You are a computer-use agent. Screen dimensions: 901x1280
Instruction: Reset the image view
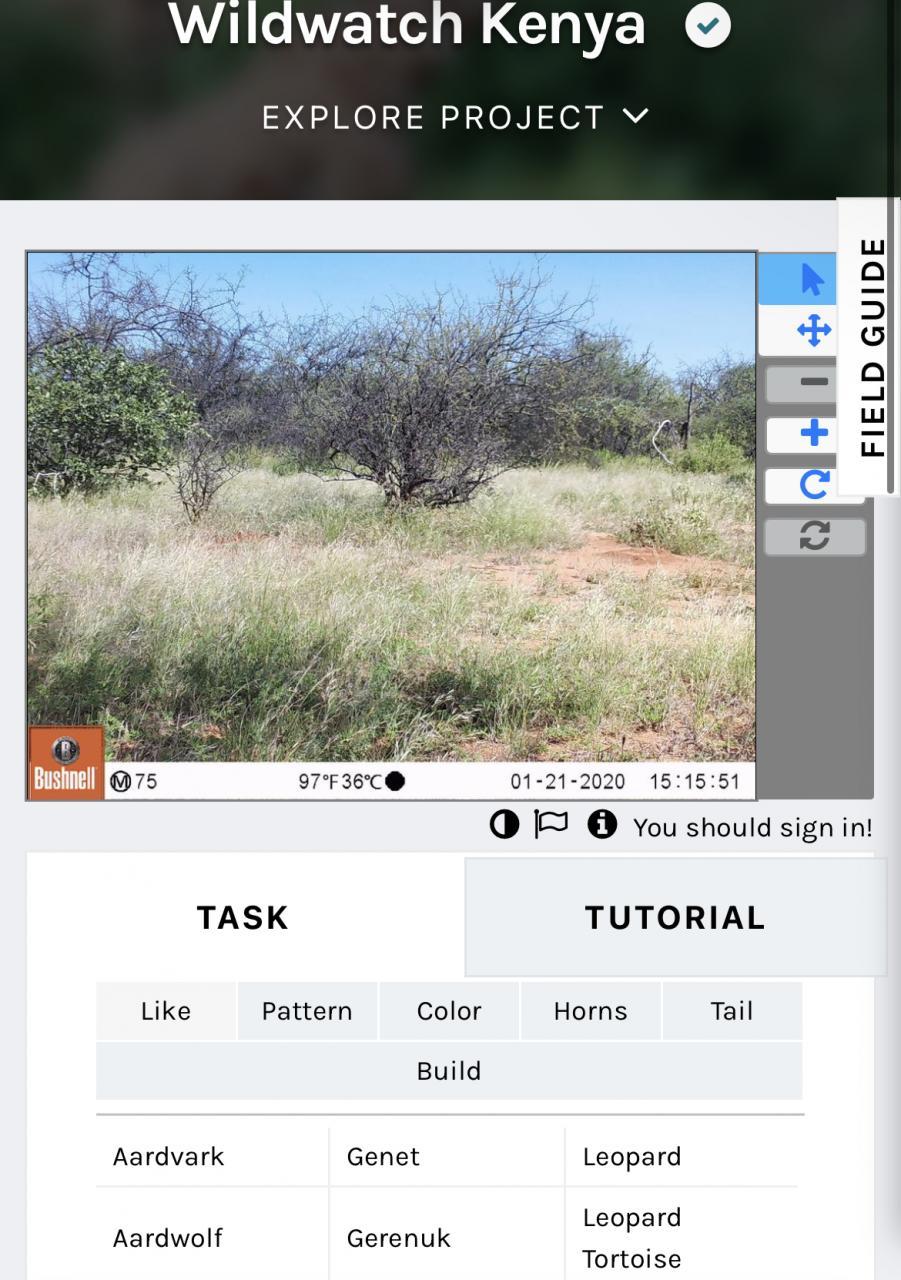tap(814, 536)
